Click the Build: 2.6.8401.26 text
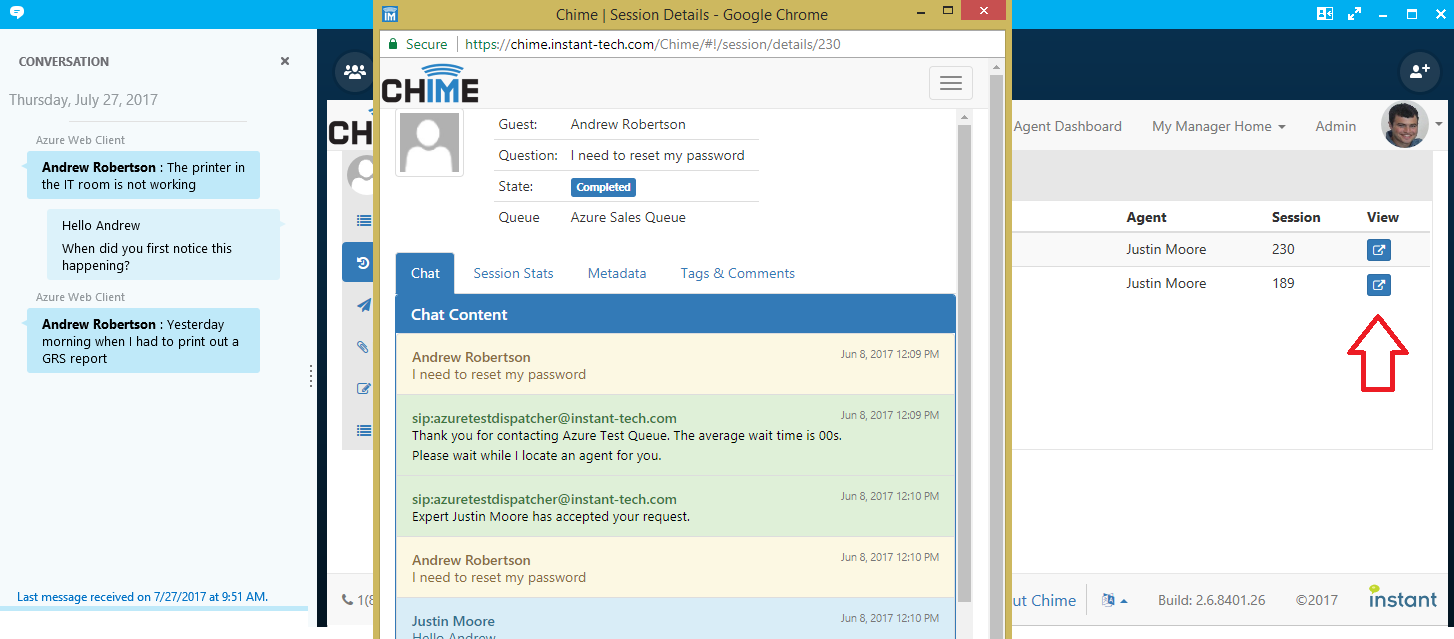The image size is (1454, 639). [x=1211, y=600]
